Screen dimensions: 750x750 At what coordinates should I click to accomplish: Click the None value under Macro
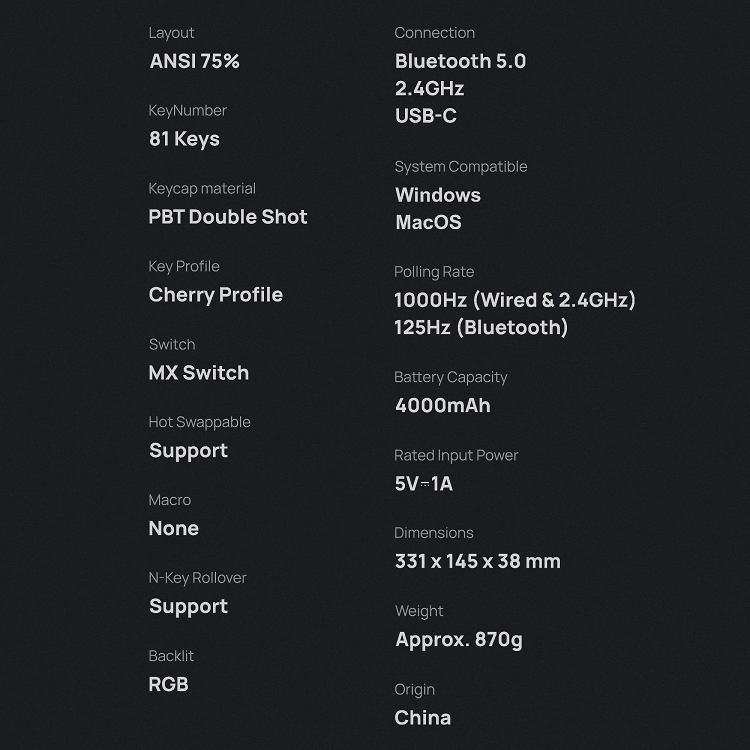pyautogui.click(x=173, y=529)
